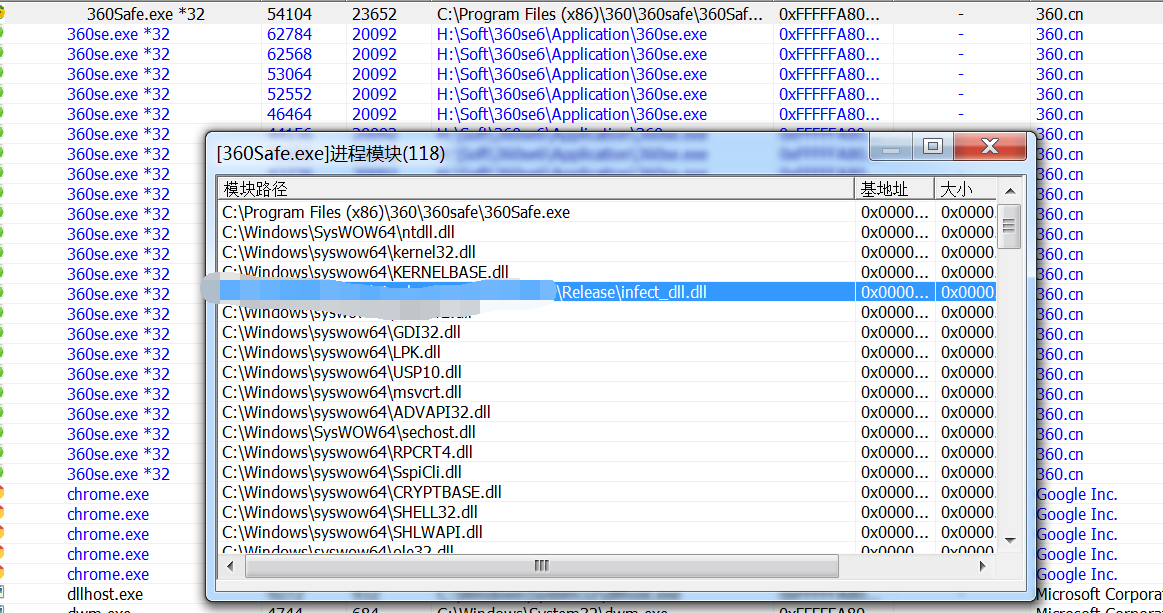1163x613 pixels.
Task: Select the CRYPTBASE.dll module row
Action: tap(607, 493)
